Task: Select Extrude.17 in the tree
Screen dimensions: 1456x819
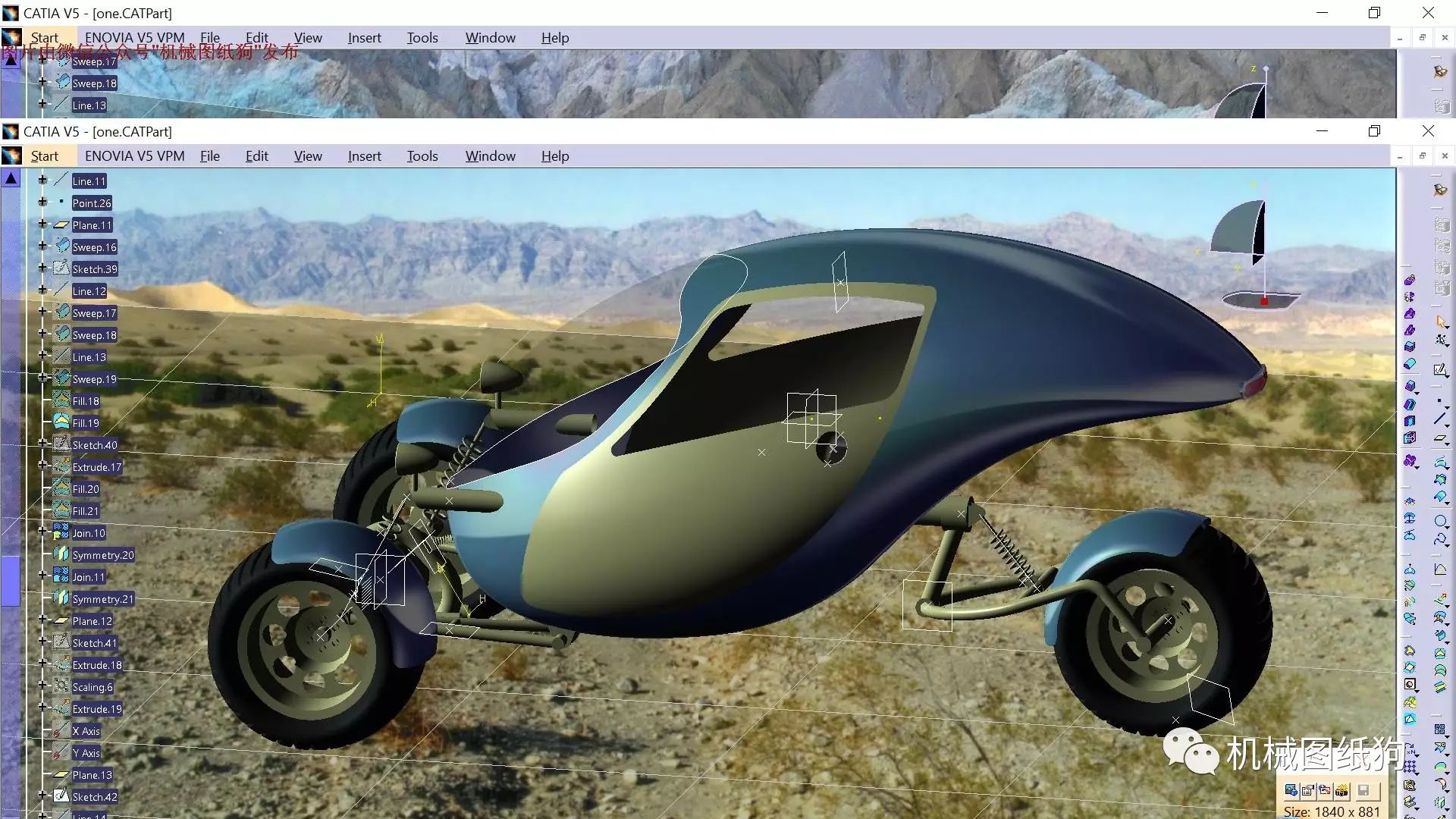Action: [97, 466]
